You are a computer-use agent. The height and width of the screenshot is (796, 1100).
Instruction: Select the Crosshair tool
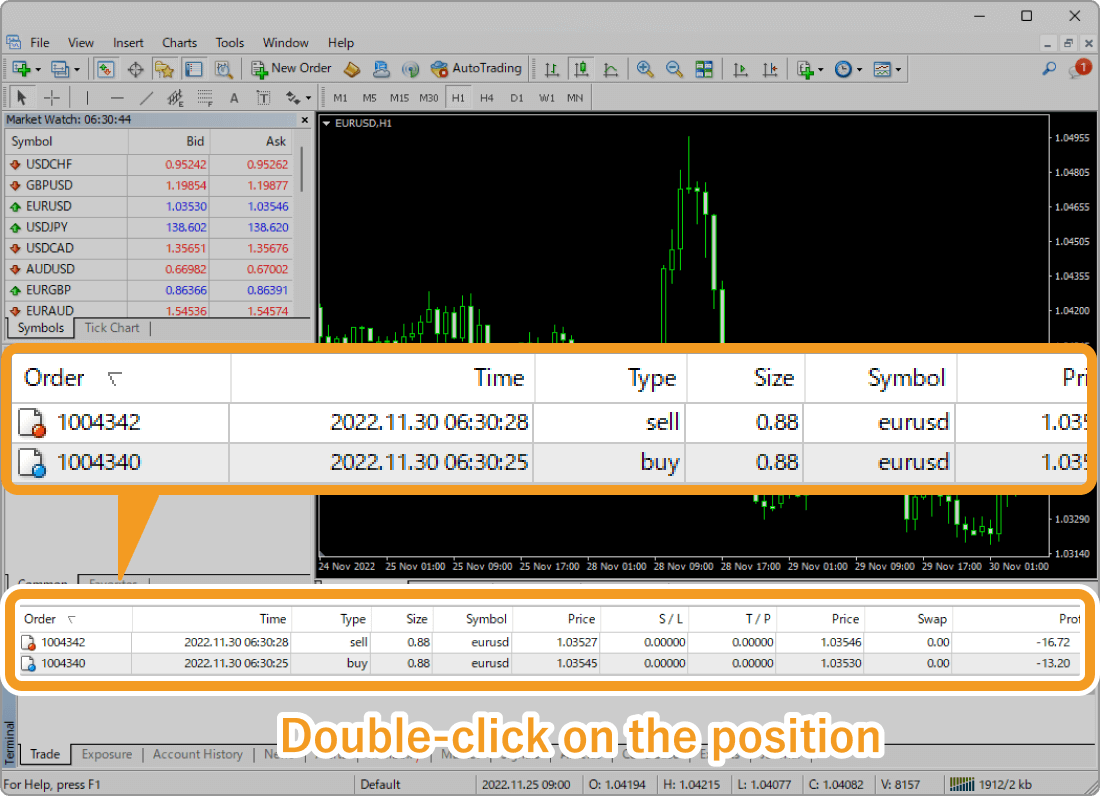pos(51,97)
